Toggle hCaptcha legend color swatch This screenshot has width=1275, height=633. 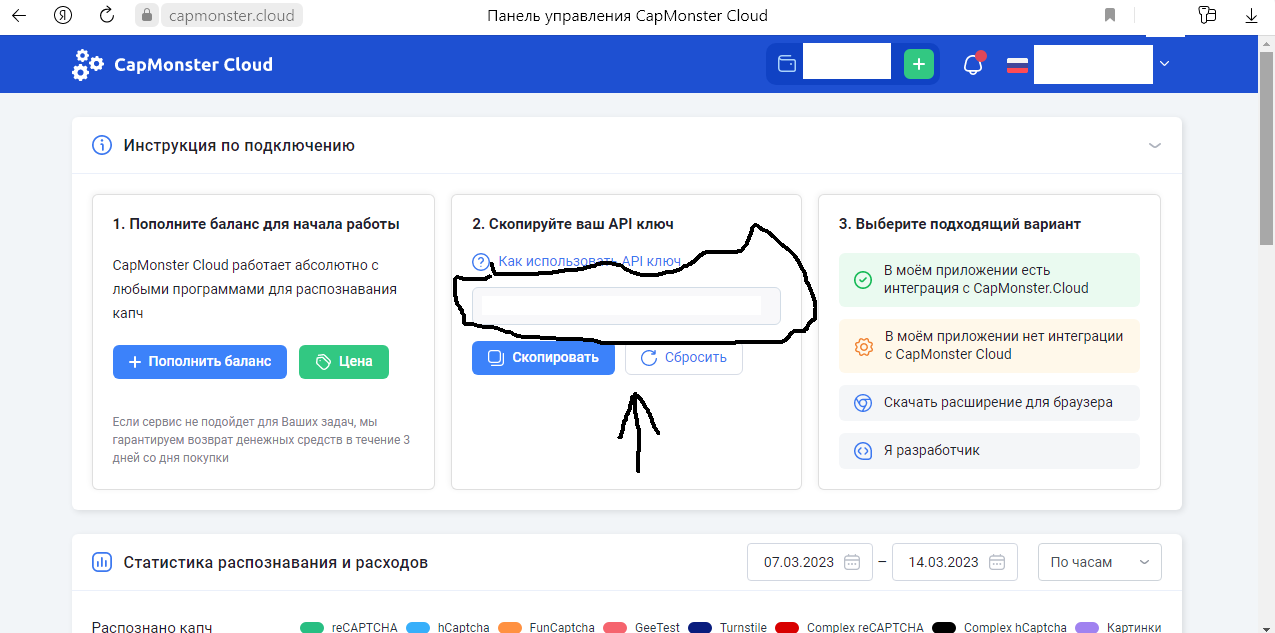click(x=418, y=628)
